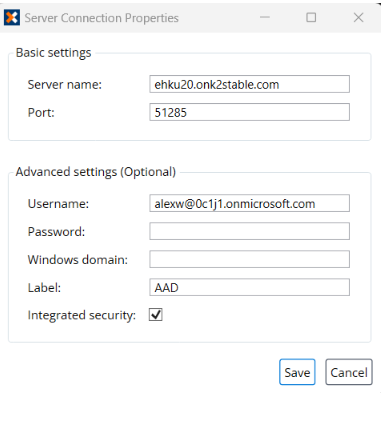Click the Basic settings group heading
Image resolution: width=385 pixels, height=430 pixels.
coord(53,53)
